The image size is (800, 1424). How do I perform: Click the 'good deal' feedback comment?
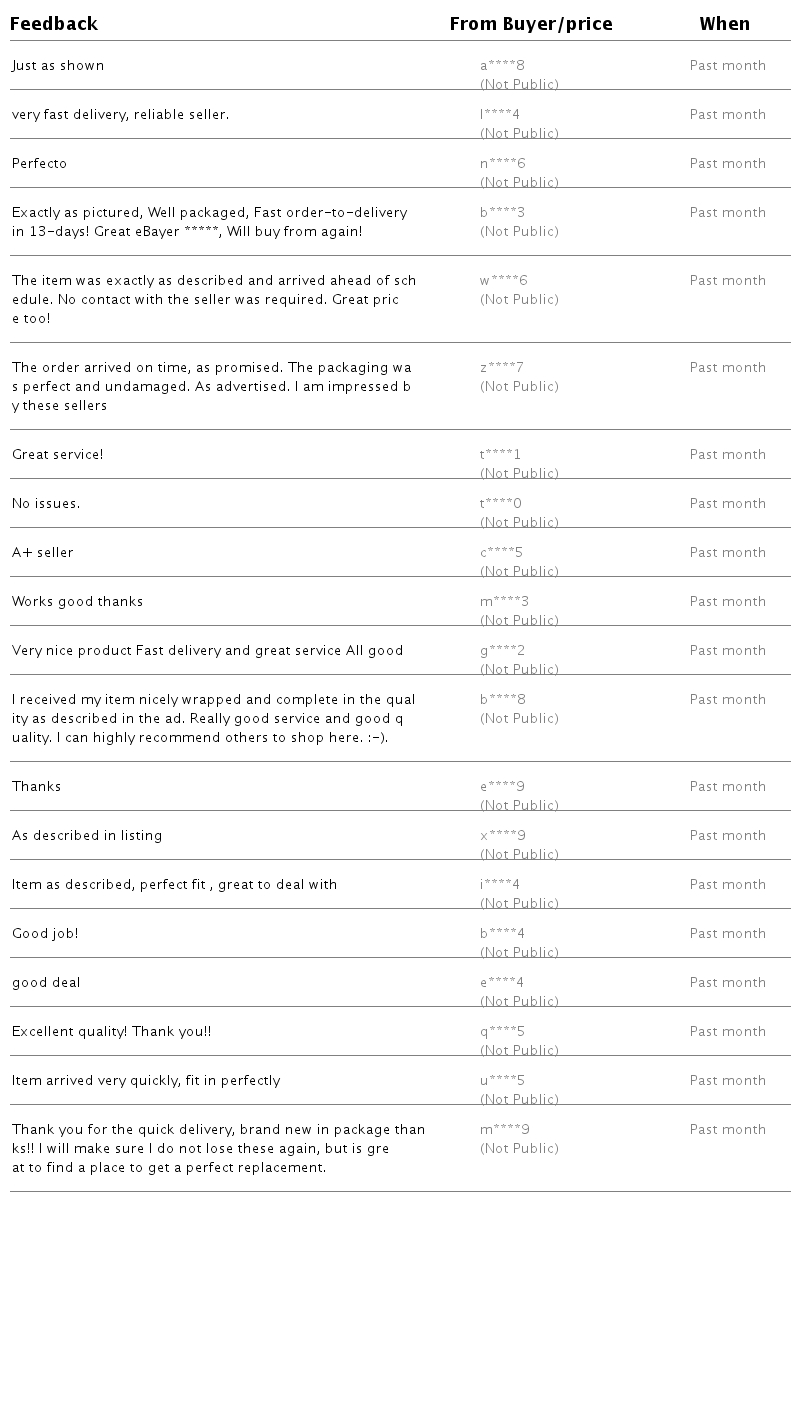point(46,983)
